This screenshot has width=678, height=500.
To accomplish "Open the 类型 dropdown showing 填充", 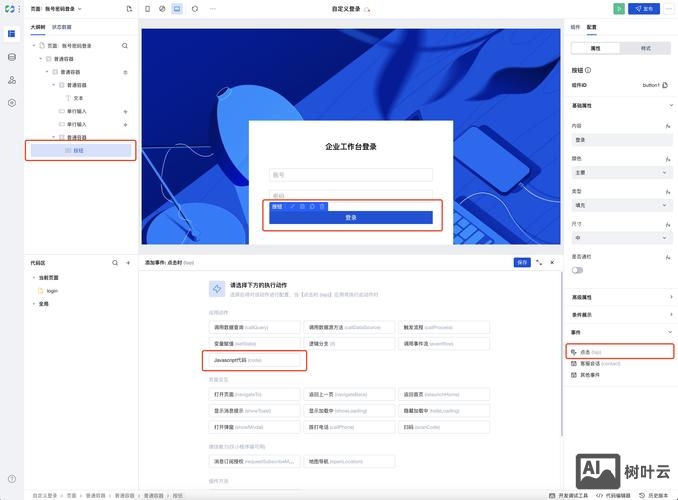I will tap(620, 205).
